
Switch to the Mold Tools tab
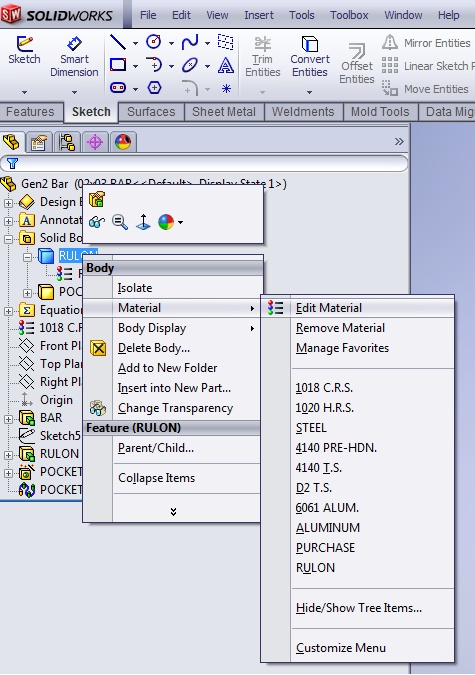[x=380, y=112]
